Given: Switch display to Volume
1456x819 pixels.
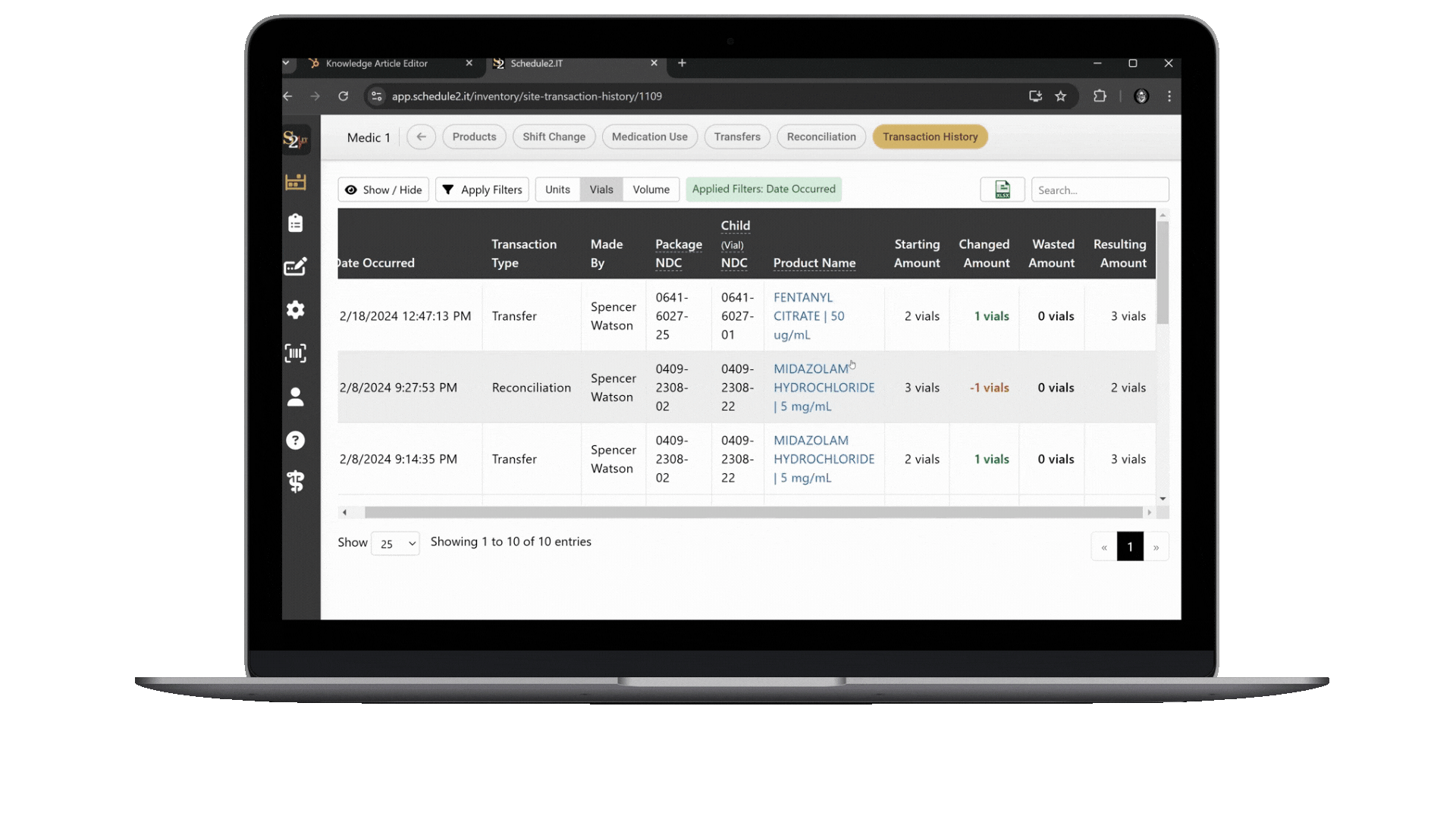Looking at the screenshot, I should 651,190.
